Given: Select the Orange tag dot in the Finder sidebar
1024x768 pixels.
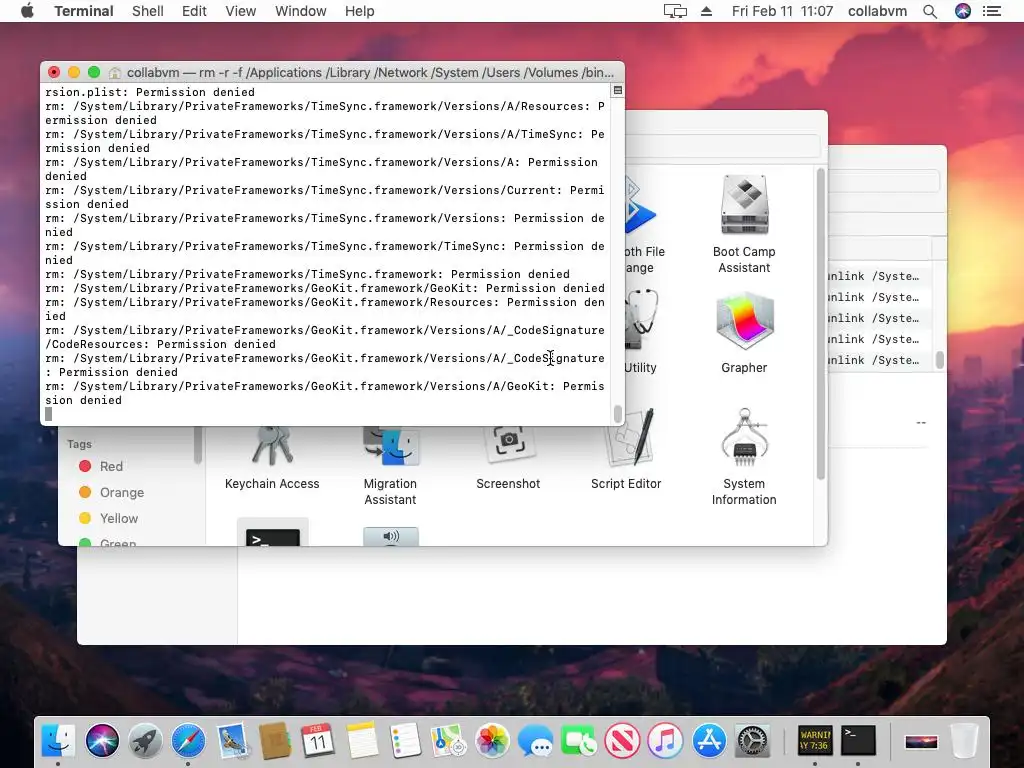Looking at the screenshot, I should (85, 492).
